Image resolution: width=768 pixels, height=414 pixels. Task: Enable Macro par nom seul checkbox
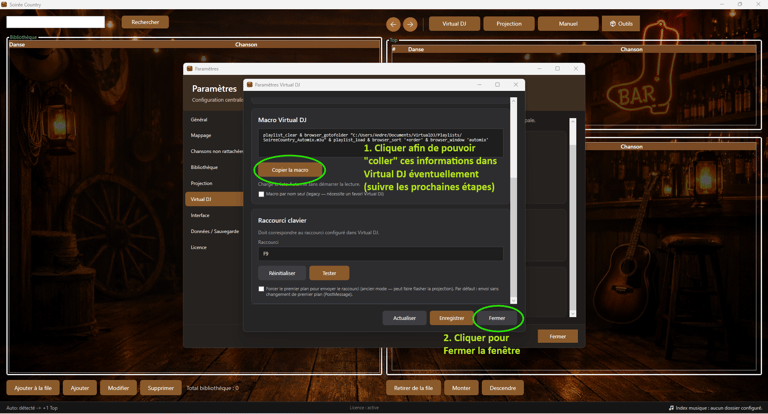tap(261, 194)
